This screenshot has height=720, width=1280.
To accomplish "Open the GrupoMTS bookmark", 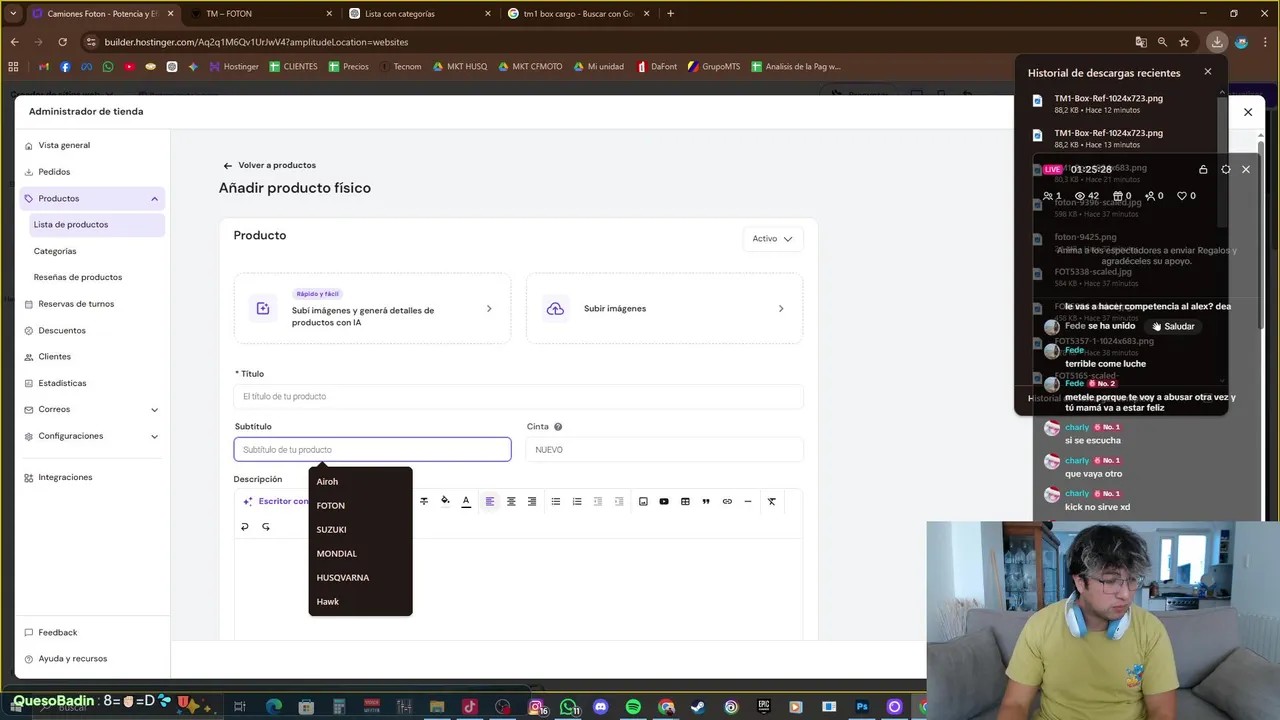I will click(x=712, y=67).
